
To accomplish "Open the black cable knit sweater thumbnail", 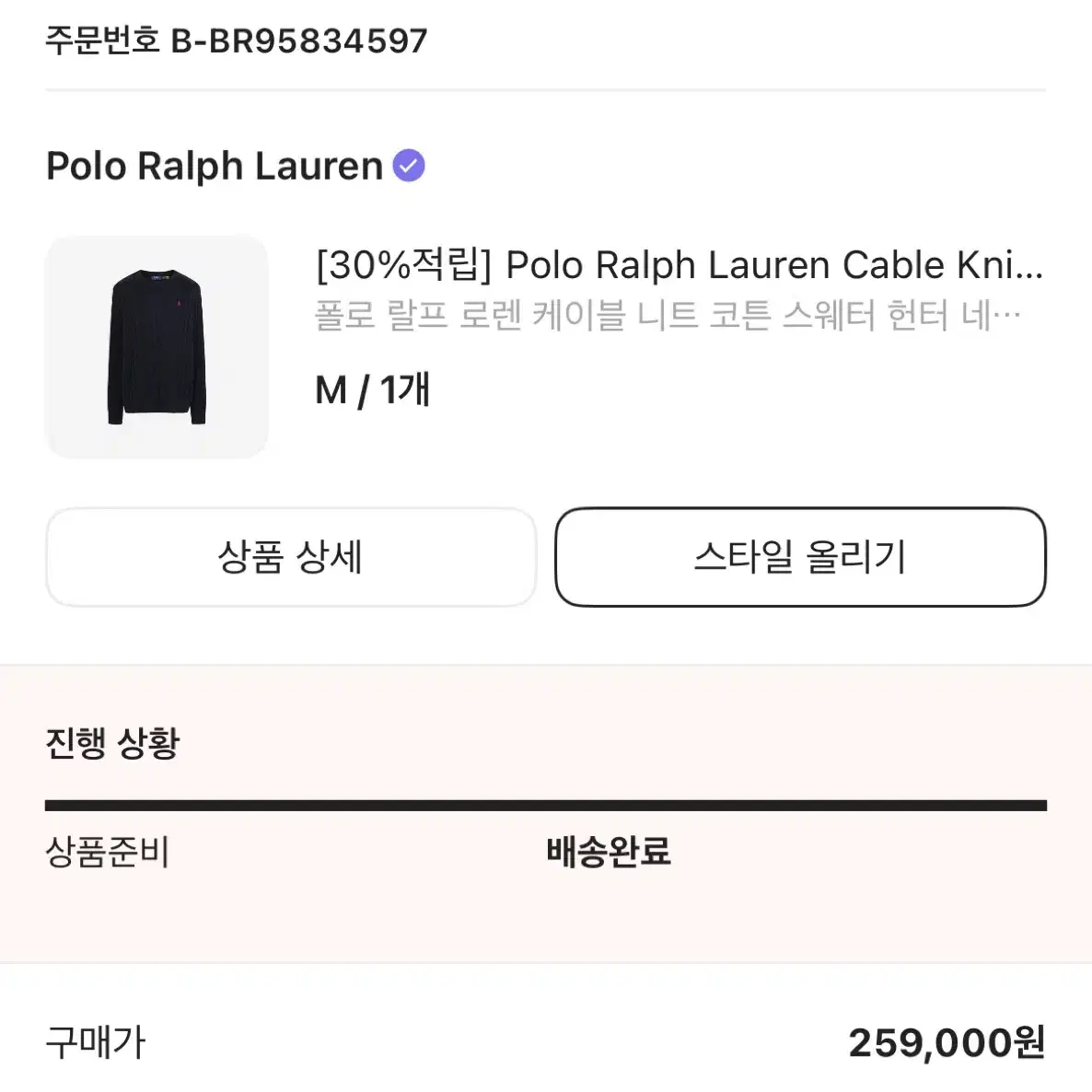I will [x=157, y=347].
